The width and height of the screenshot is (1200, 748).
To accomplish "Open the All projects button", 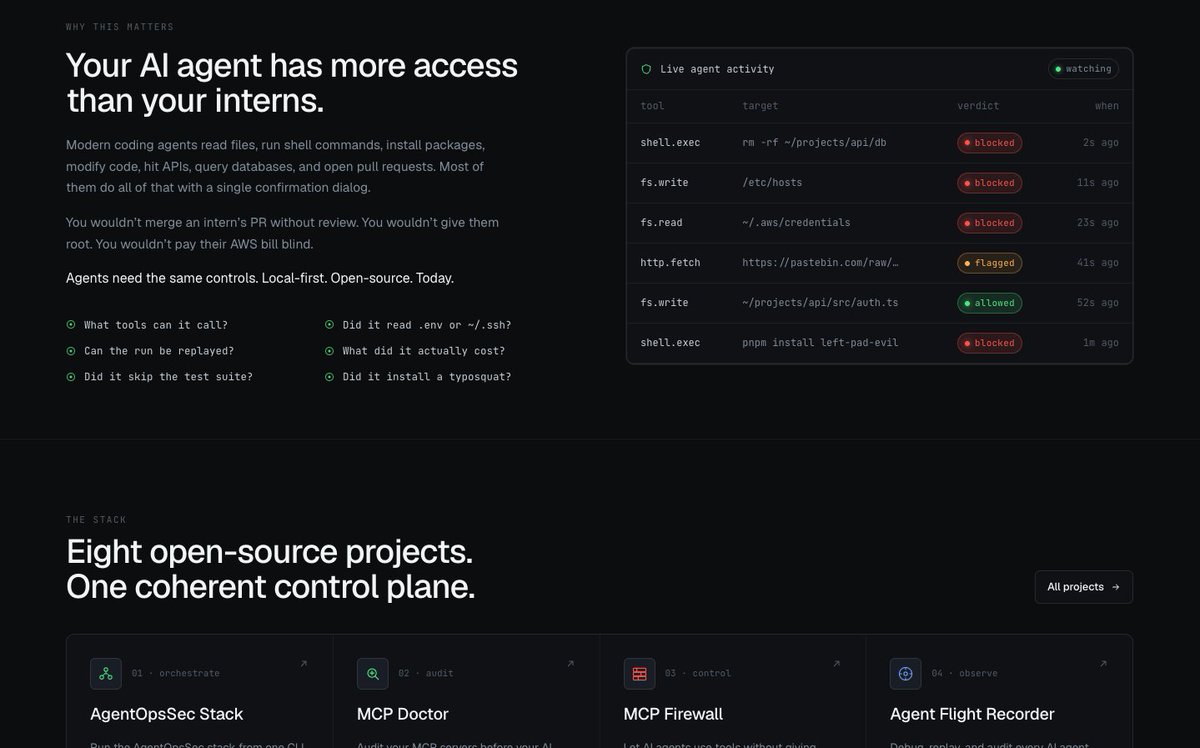I will pyautogui.click(x=1084, y=587).
